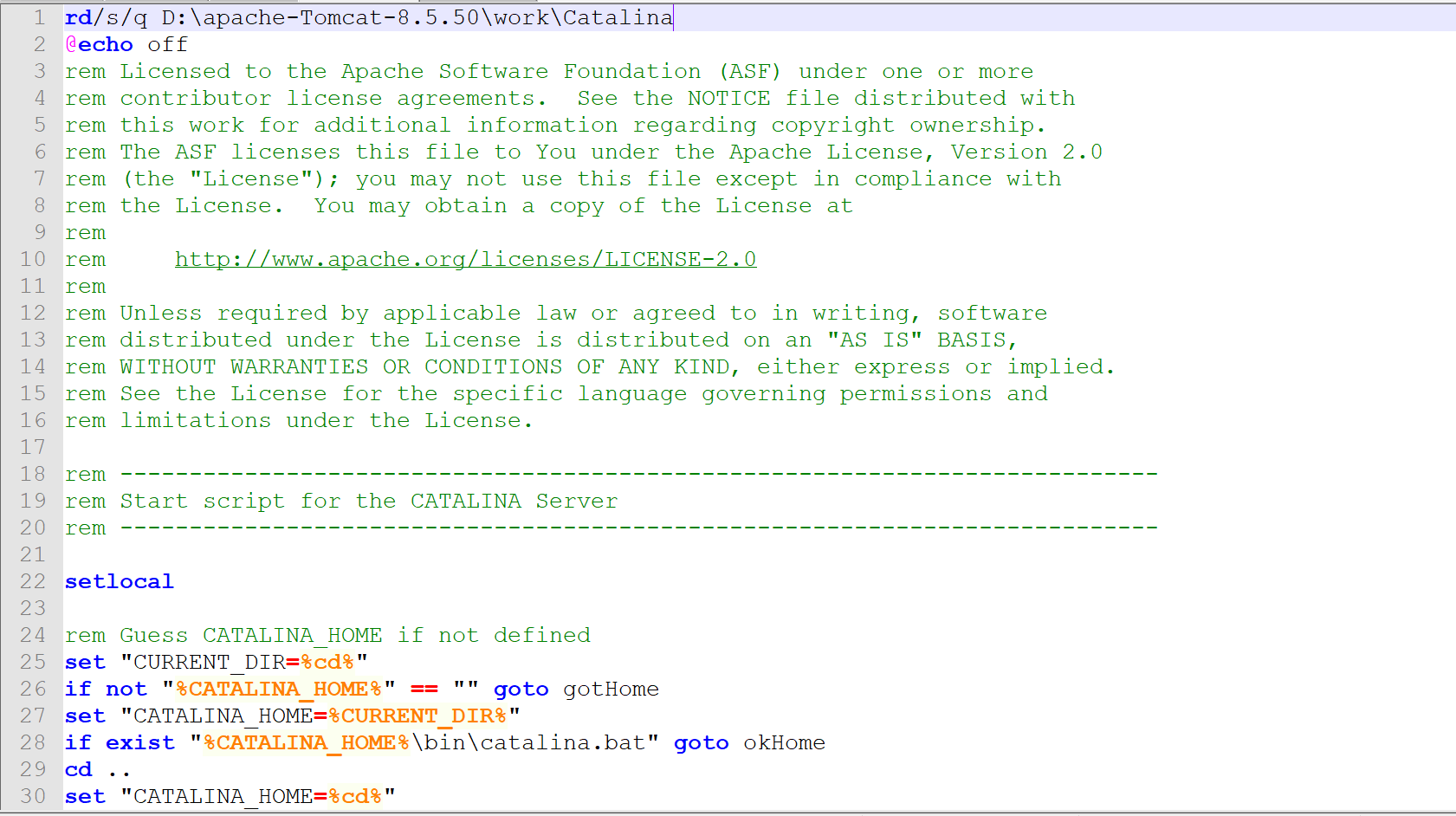Click 'Guess CATALINA_HOME if not defined' comment

[355, 635]
